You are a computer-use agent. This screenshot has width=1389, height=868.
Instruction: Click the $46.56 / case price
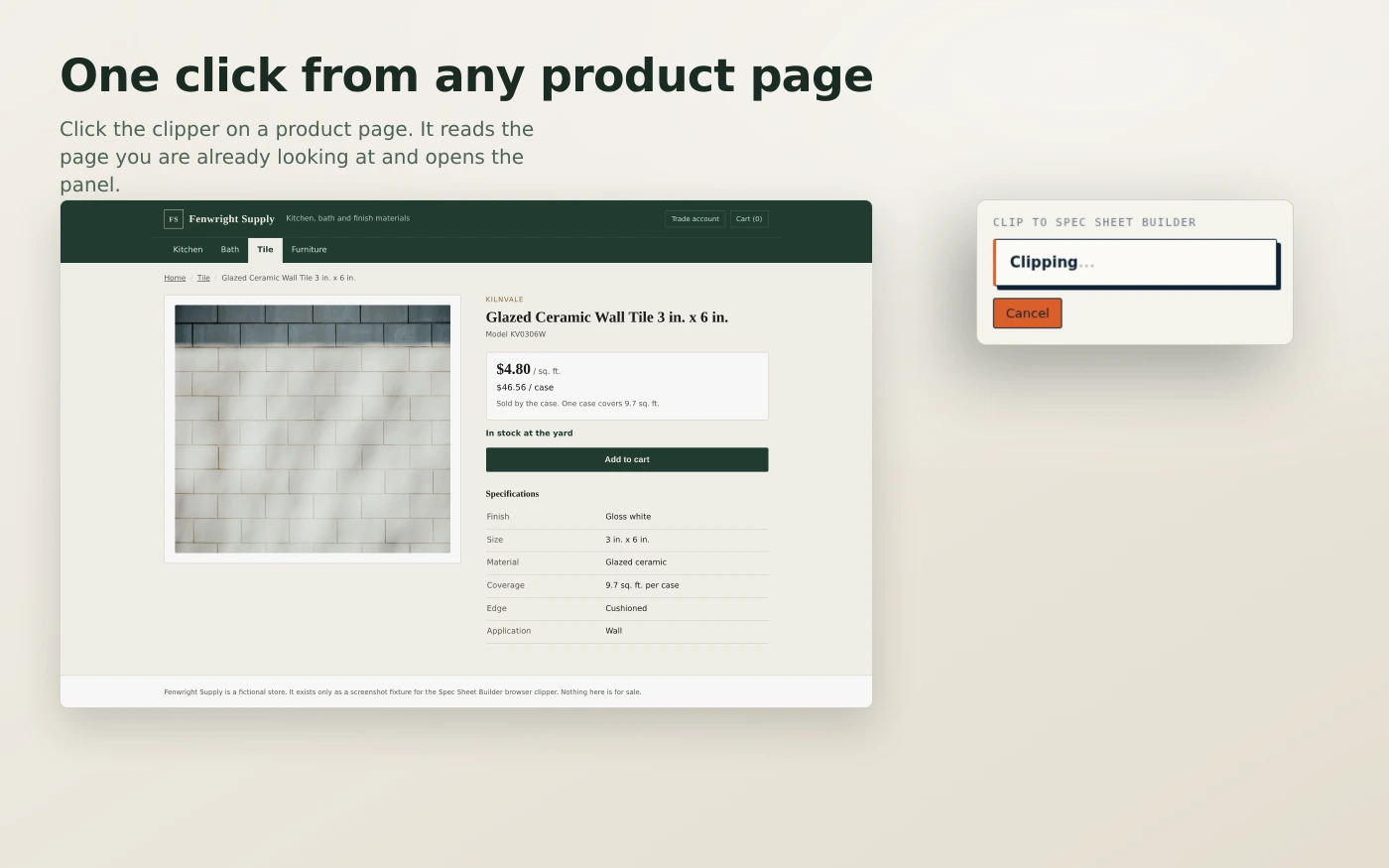click(x=525, y=388)
